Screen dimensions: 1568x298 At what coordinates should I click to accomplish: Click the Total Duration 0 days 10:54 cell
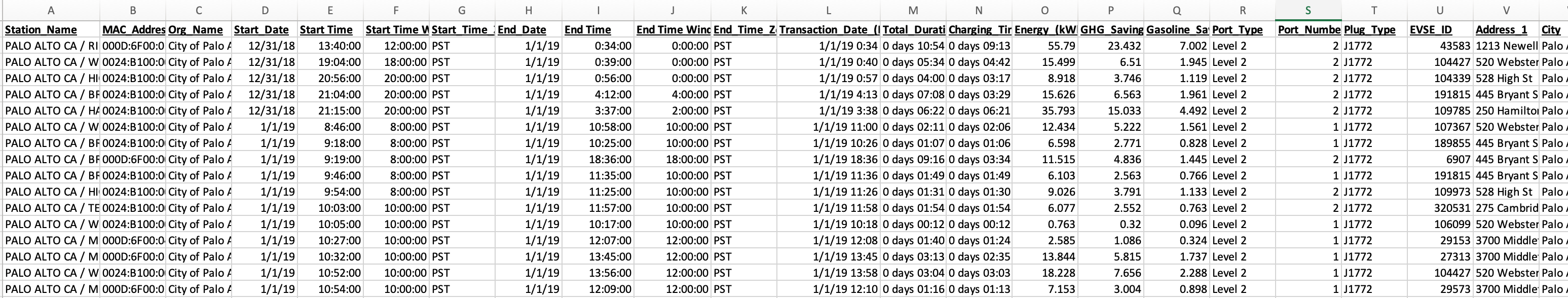[x=913, y=46]
